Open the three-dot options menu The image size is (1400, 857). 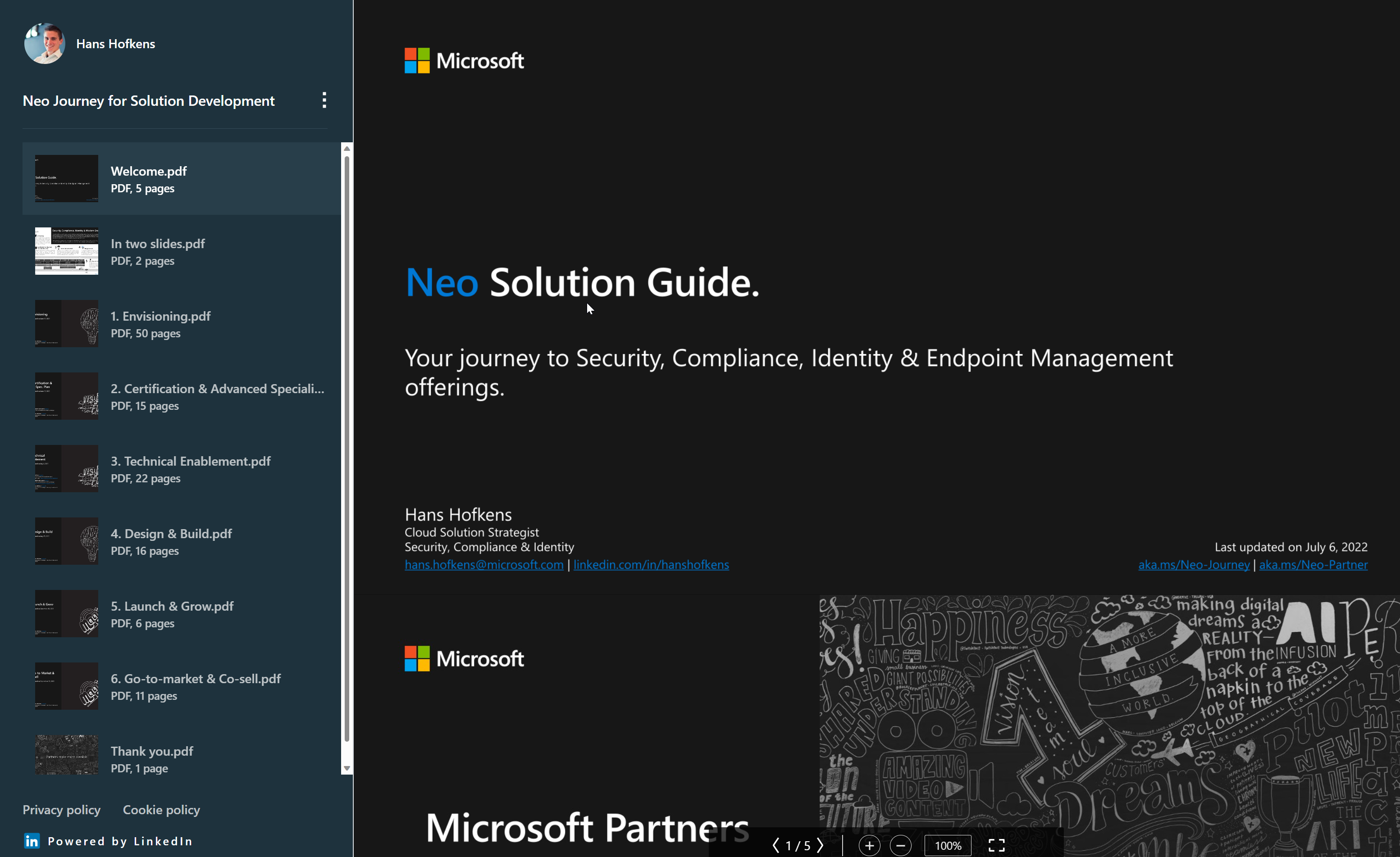[x=324, y=100]
